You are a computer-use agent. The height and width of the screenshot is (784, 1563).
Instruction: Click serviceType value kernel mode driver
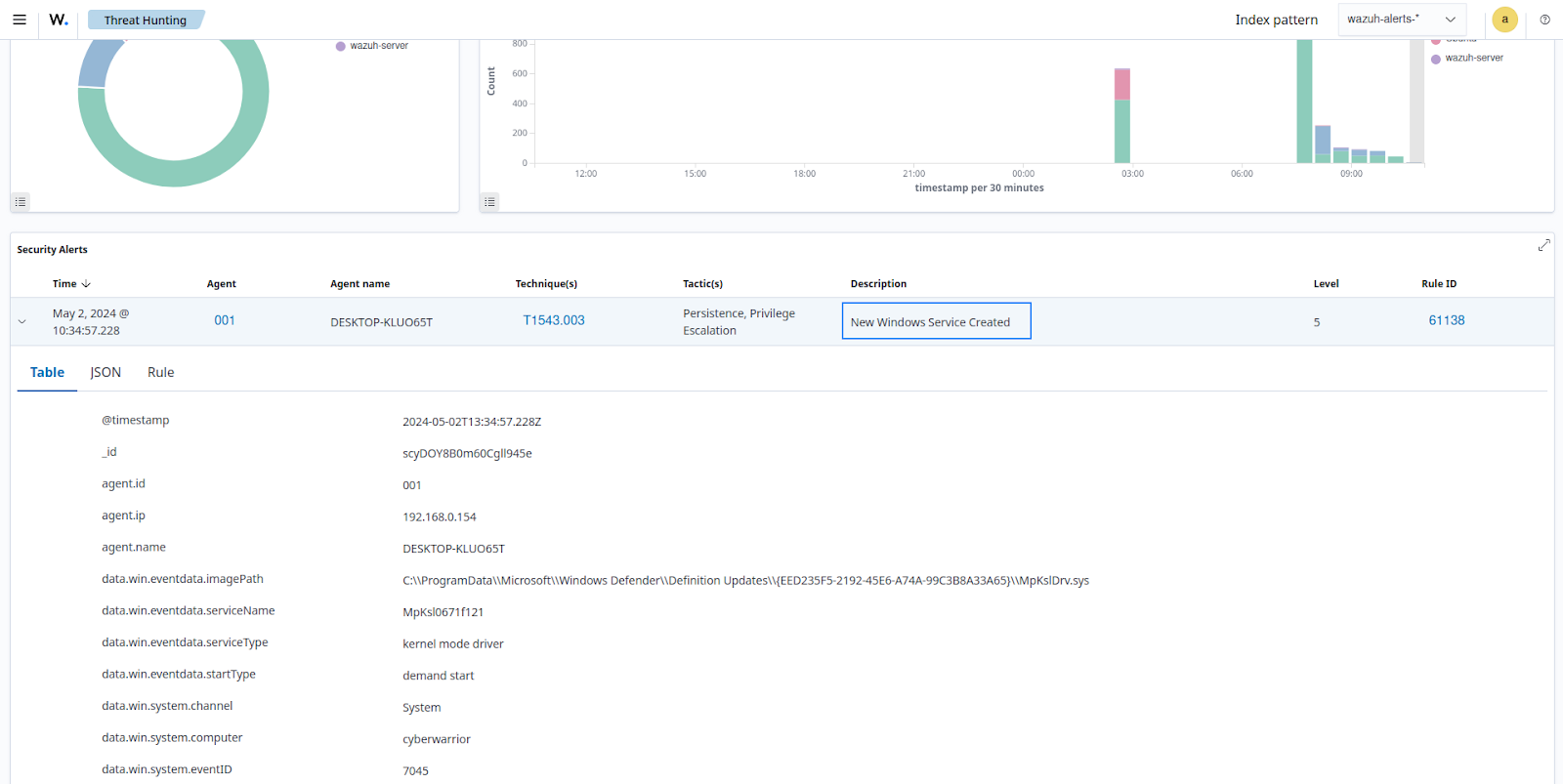[x=453, y=643]
